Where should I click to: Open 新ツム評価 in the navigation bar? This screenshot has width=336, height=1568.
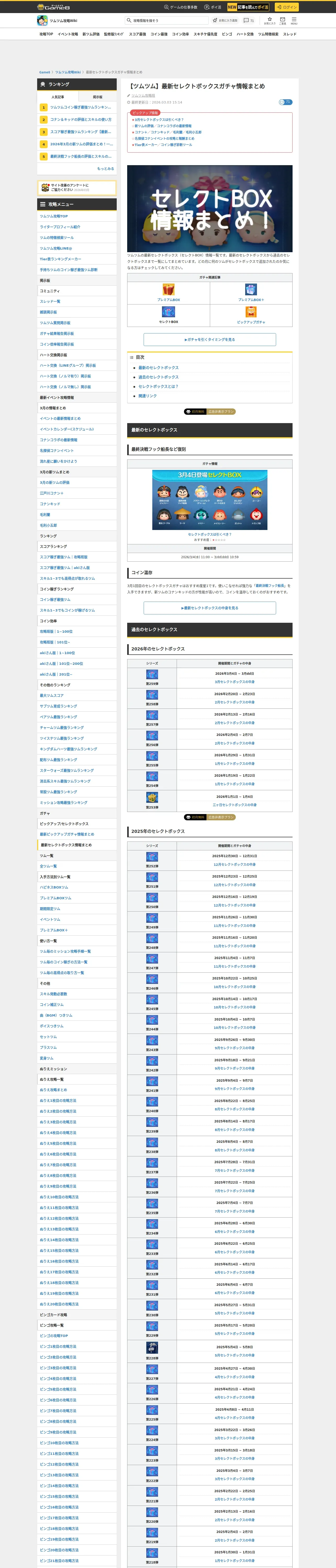pyautogui.click(x=91, y=34)
